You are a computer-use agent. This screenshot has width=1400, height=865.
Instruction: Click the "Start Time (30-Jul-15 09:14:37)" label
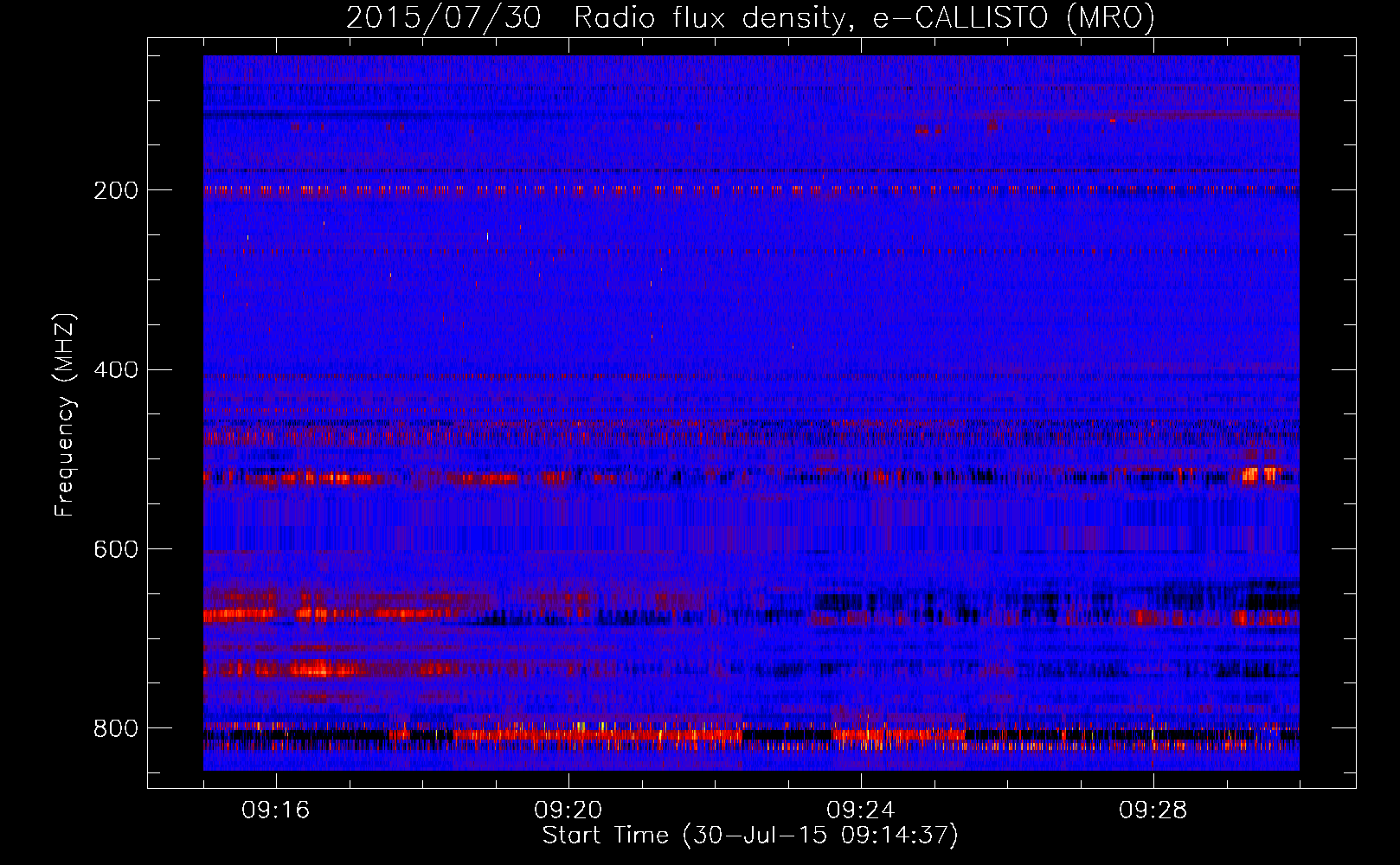[x=750, y=836]
